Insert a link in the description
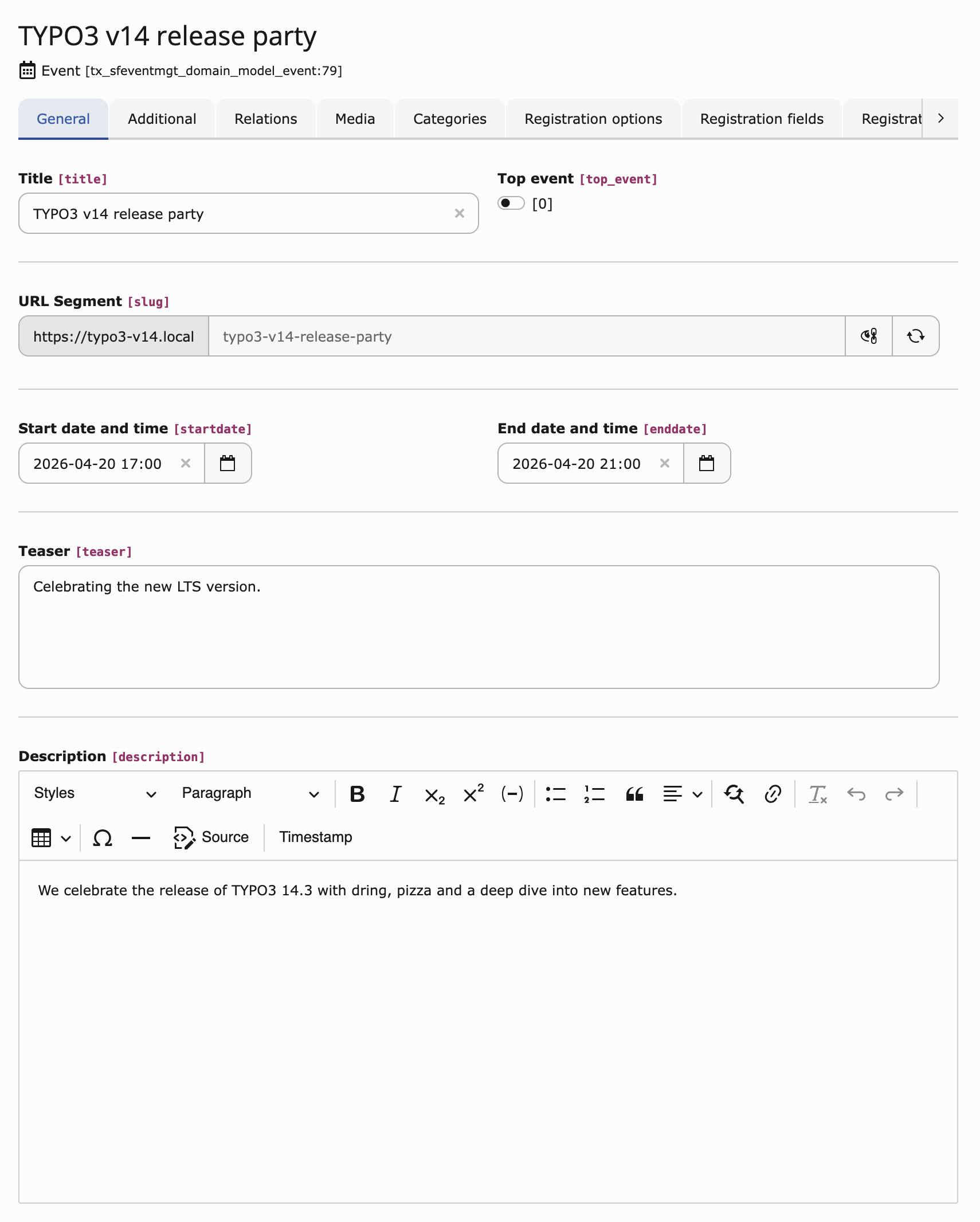This screenshot has width=980, height=1222. (x=773, y=794)
